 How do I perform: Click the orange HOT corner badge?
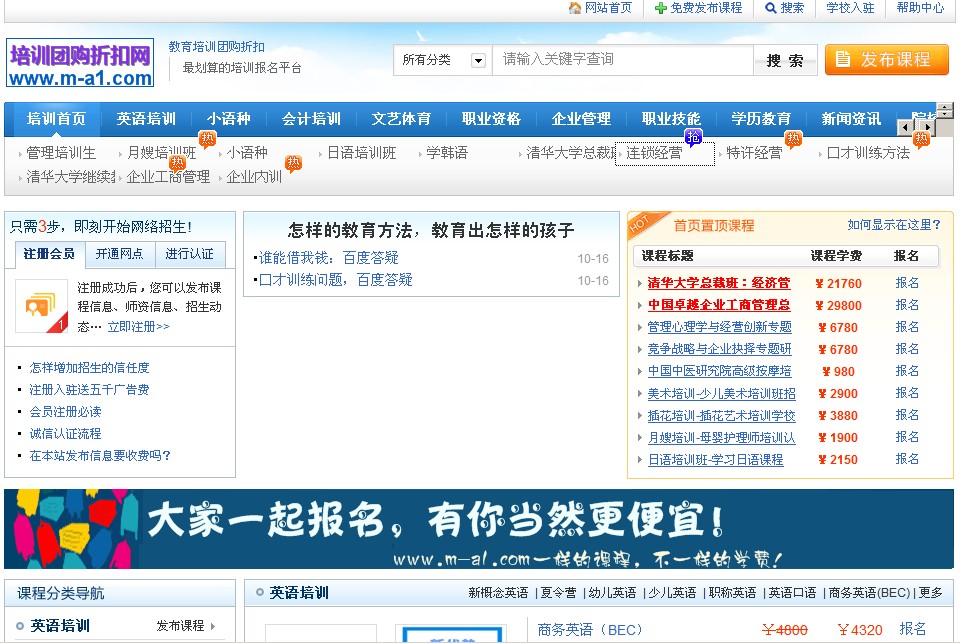pos(643,225)
